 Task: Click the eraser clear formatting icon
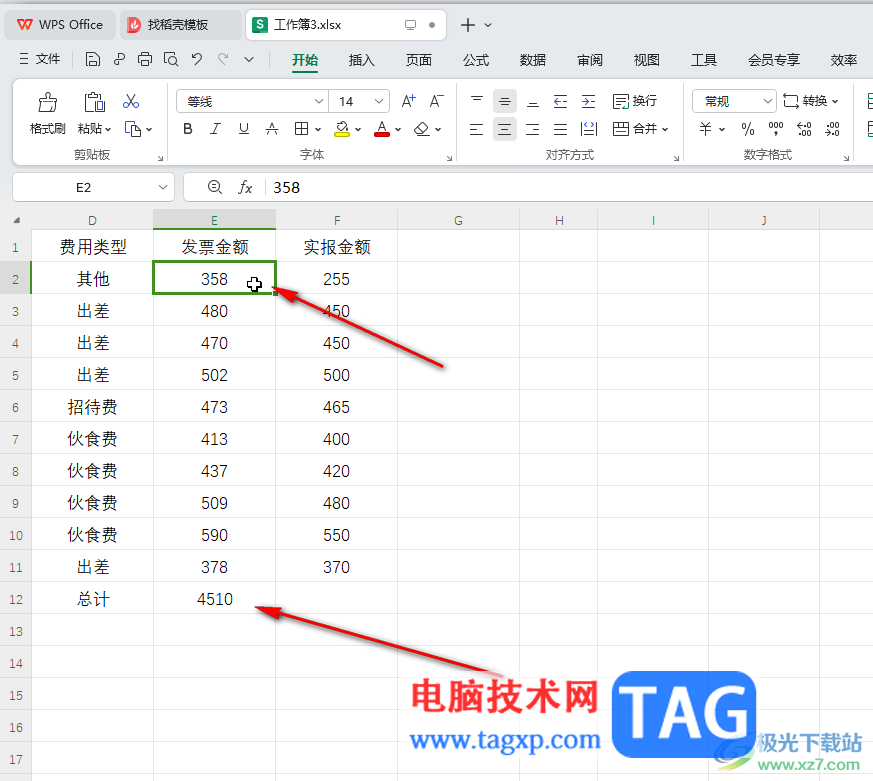tap(421, 129)
